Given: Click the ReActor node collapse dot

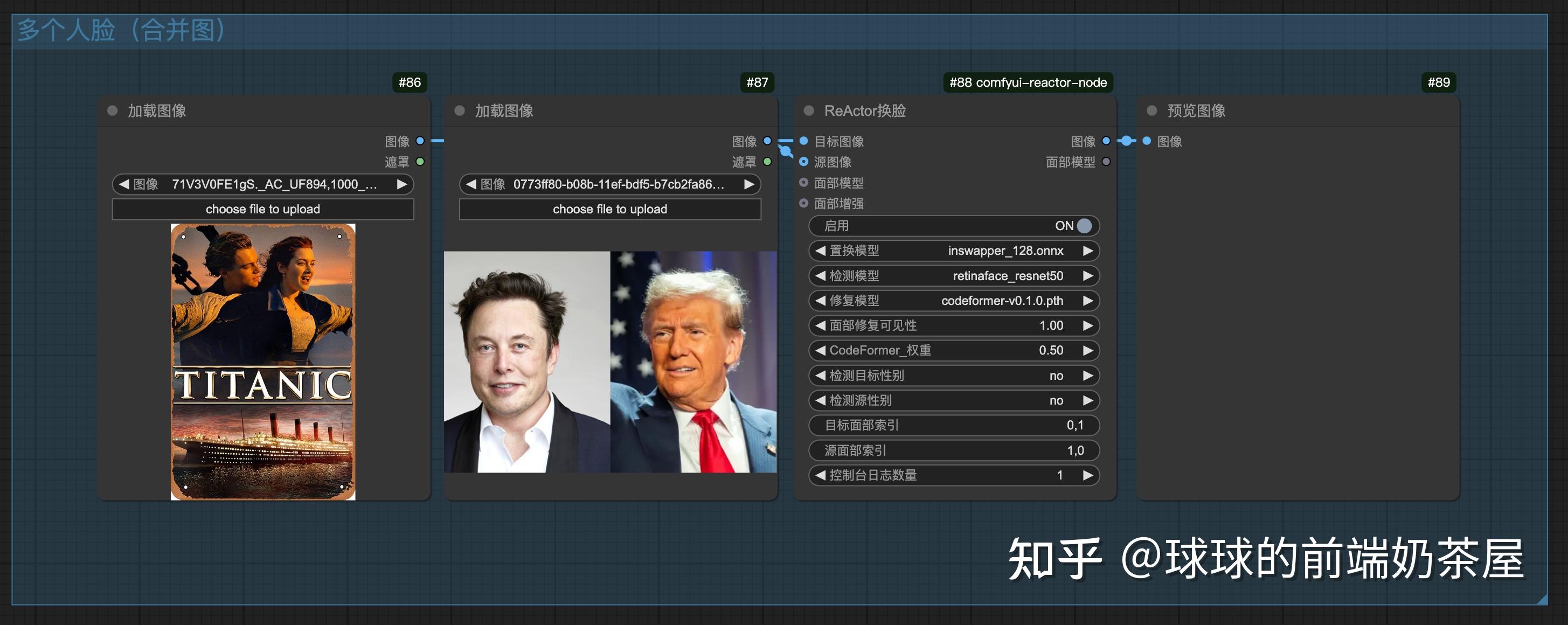Looking at the screenshot, I should (809, 111).
